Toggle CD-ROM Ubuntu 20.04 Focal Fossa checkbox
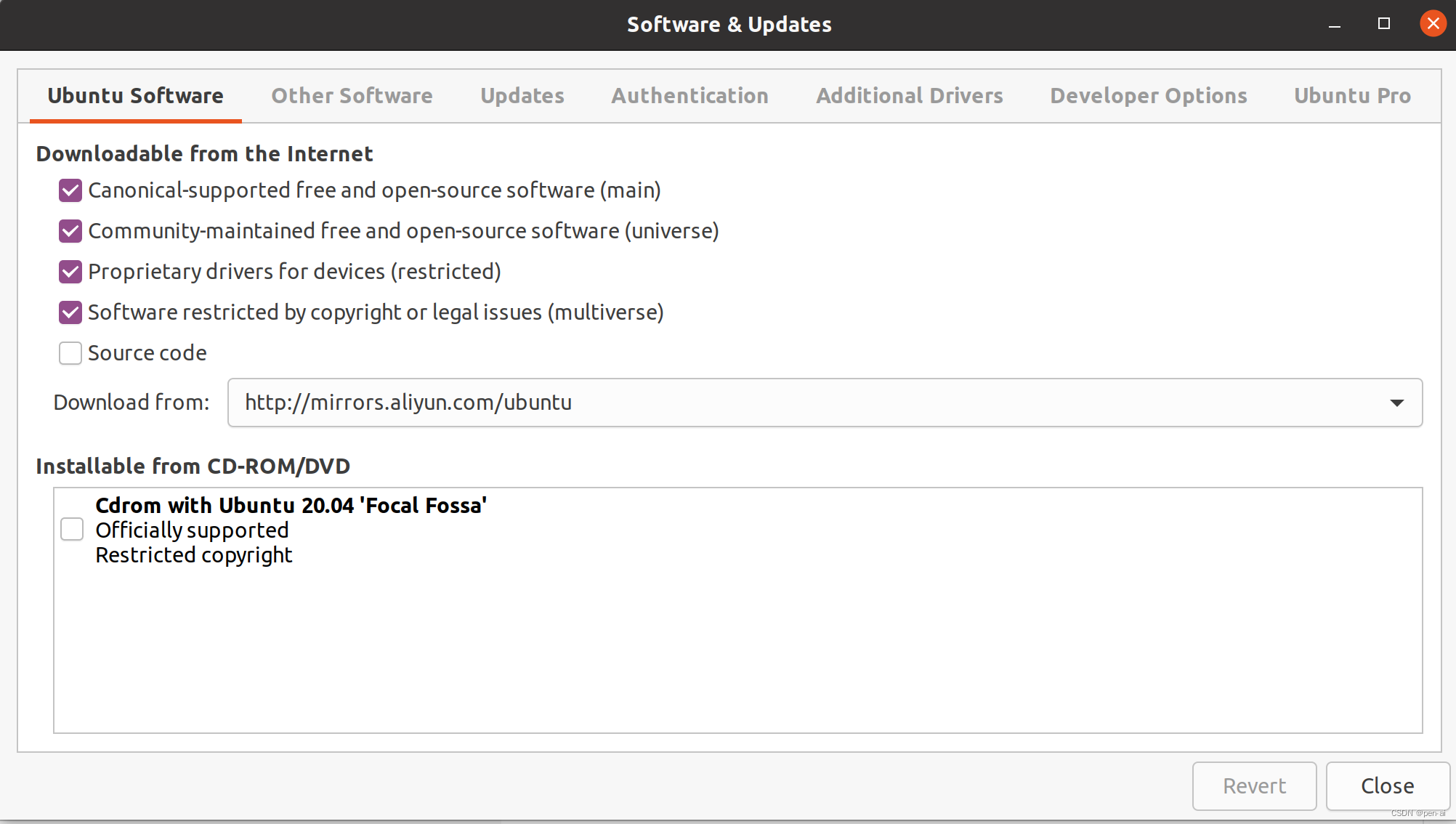The image size is (1456, 824). click(x=72, y=530)
